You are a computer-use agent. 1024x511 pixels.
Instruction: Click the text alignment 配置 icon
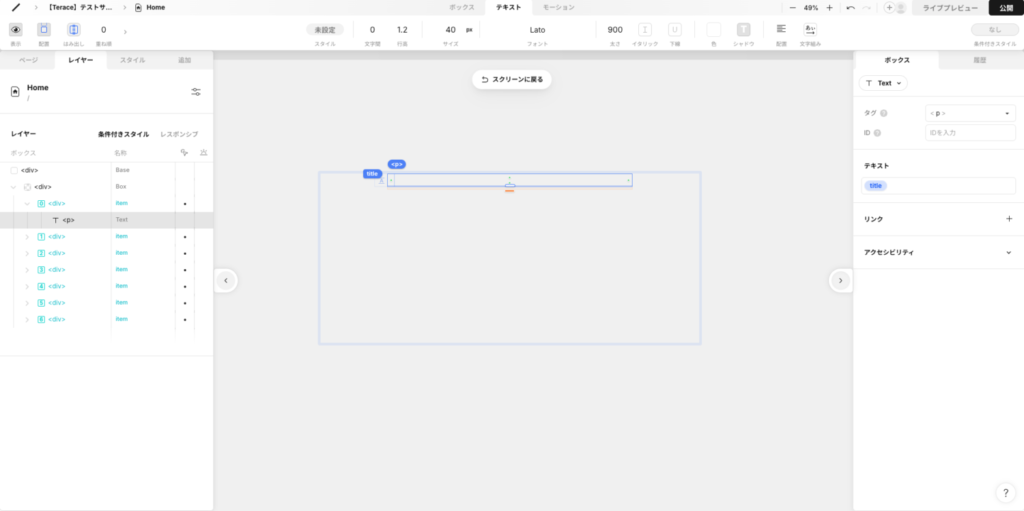coord(781,29)
